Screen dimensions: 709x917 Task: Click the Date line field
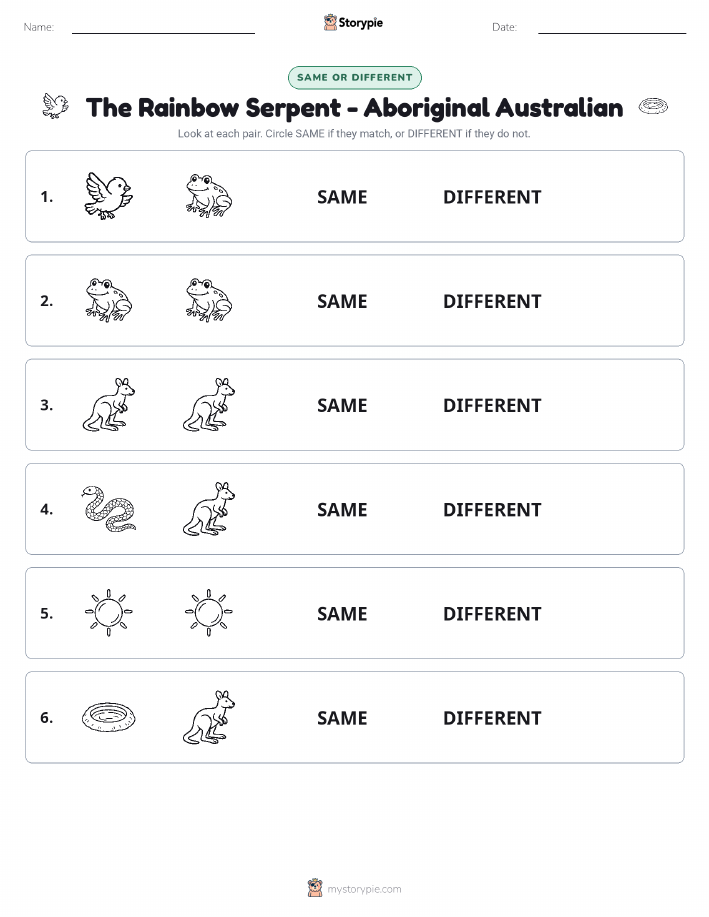click(x=612, y=27)
